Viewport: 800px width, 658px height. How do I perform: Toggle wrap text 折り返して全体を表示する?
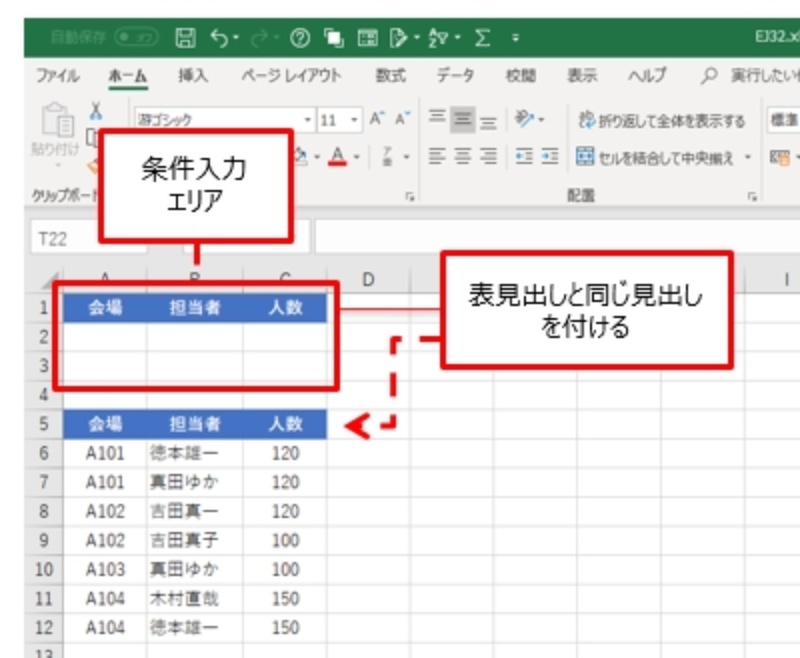coord(662,121)
